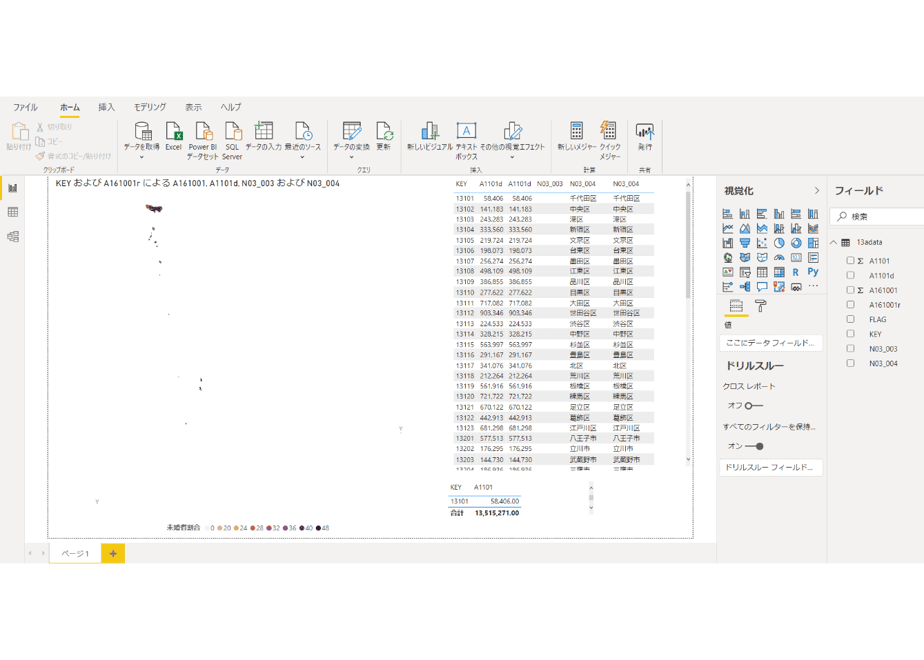Check the A1101 field checkbox
The height and width of the screenshot is (660, 924).
[x=850, y=260]
